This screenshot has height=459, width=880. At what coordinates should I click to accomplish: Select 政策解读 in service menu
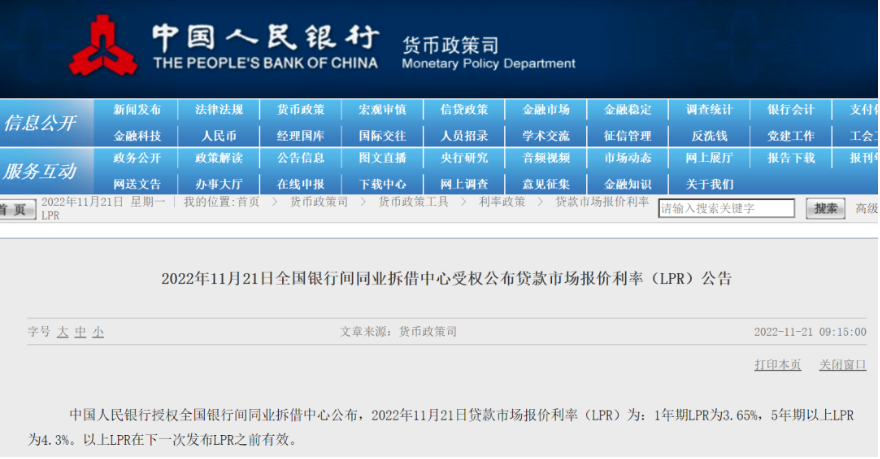coord(219,158)
